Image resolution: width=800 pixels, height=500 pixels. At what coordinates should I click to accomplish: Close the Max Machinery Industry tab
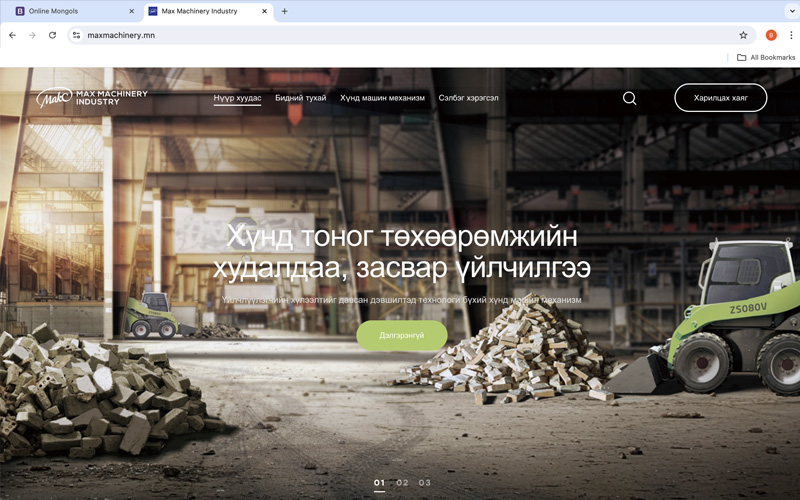coord(264,11)
